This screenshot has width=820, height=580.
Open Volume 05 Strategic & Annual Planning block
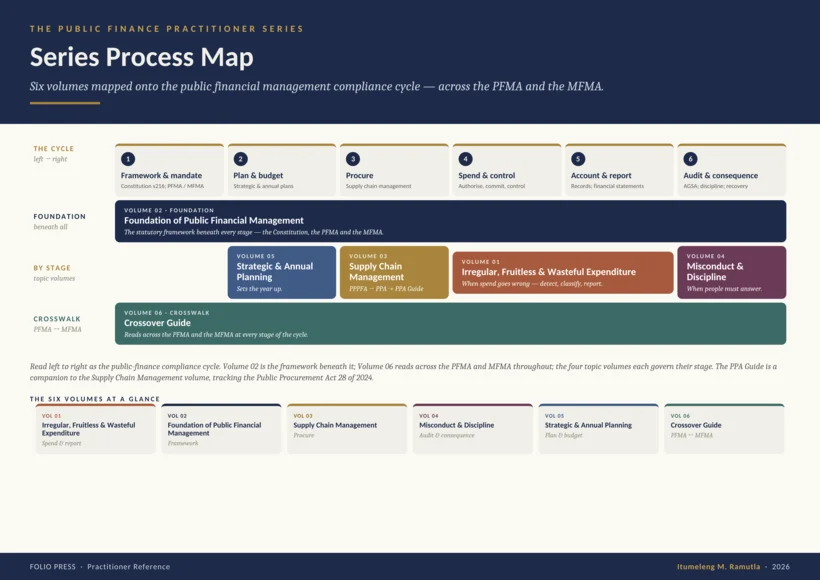point(282,272)
